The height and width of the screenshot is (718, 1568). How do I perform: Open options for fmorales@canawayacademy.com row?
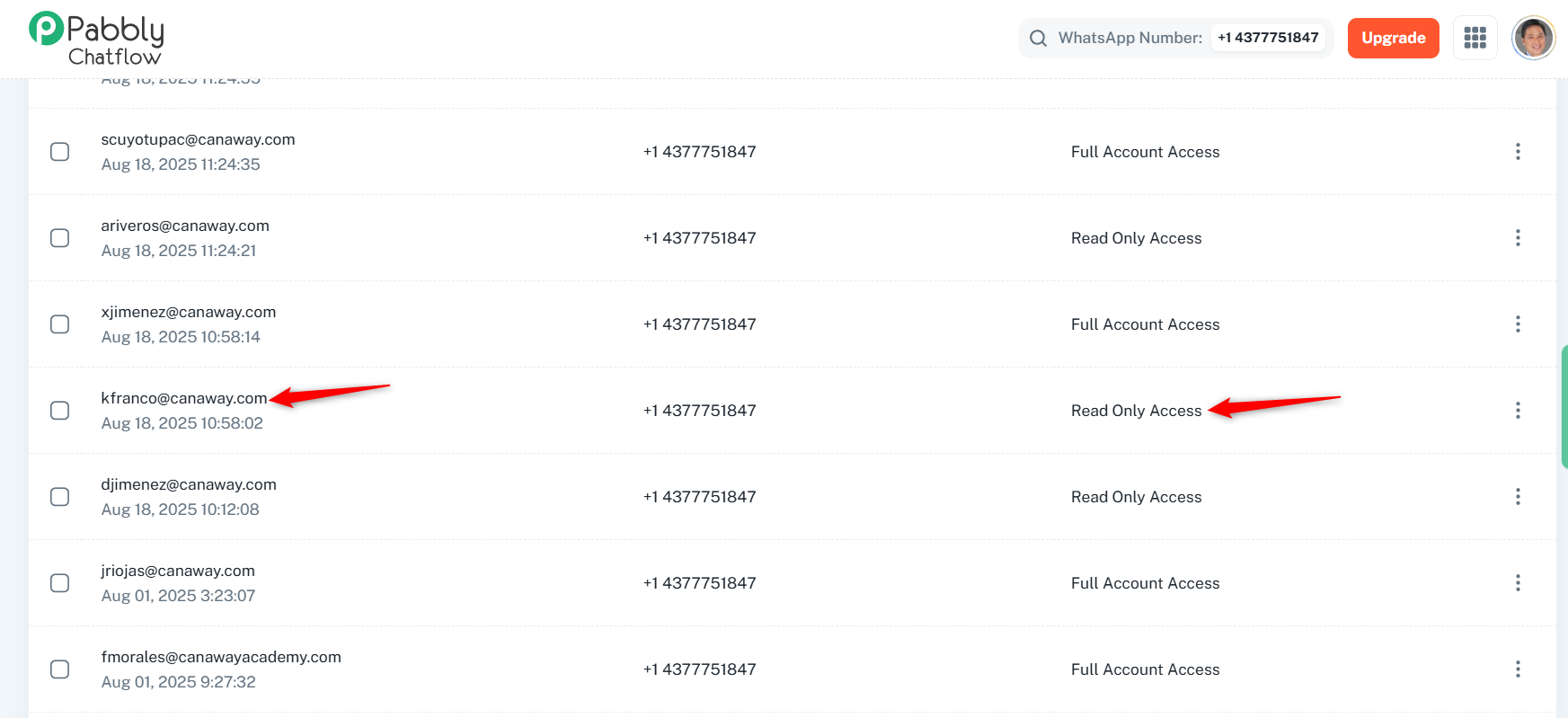click(x=1518, y=669)
